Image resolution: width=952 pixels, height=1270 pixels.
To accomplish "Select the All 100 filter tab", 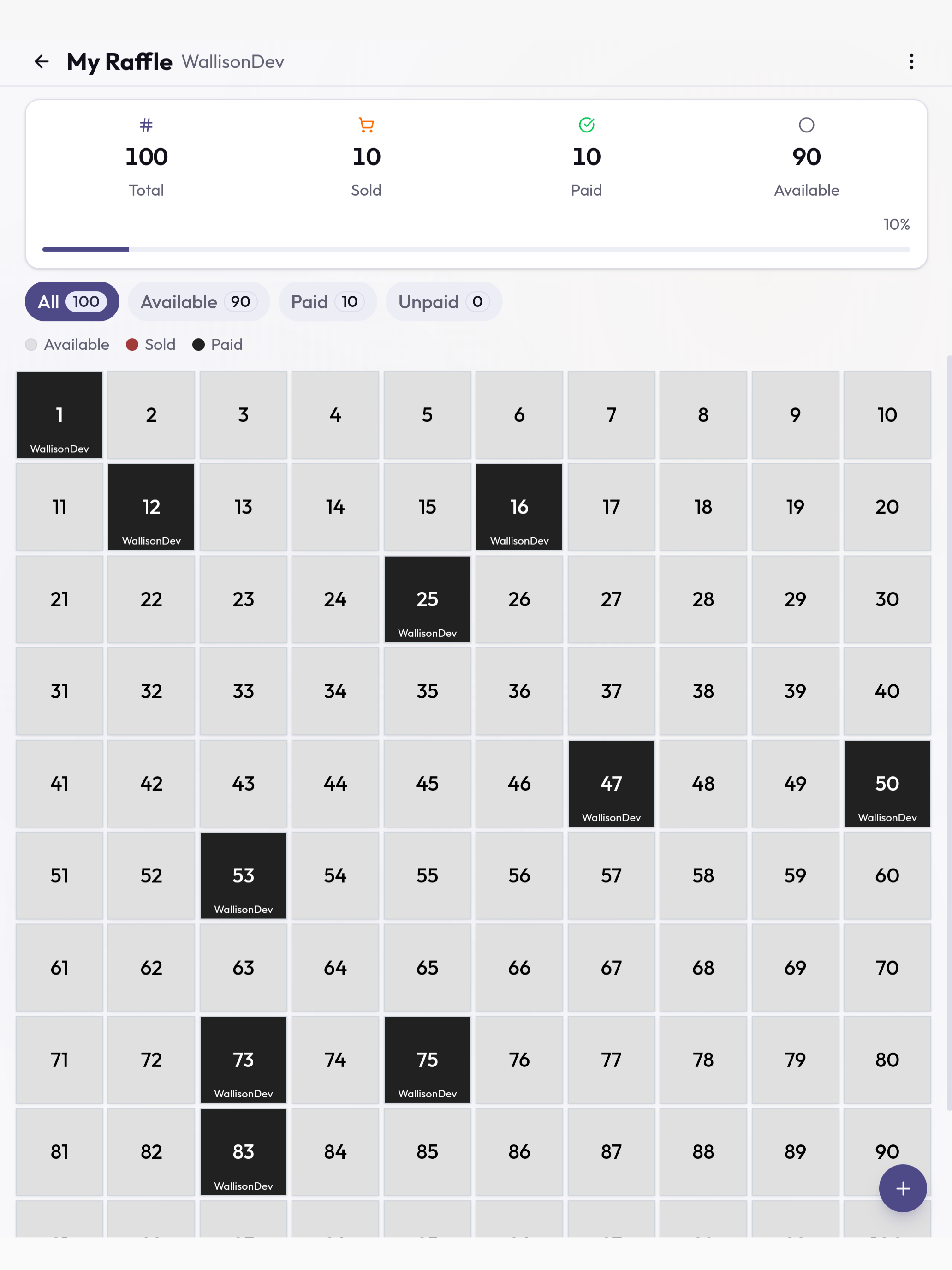I will (72, 301).
